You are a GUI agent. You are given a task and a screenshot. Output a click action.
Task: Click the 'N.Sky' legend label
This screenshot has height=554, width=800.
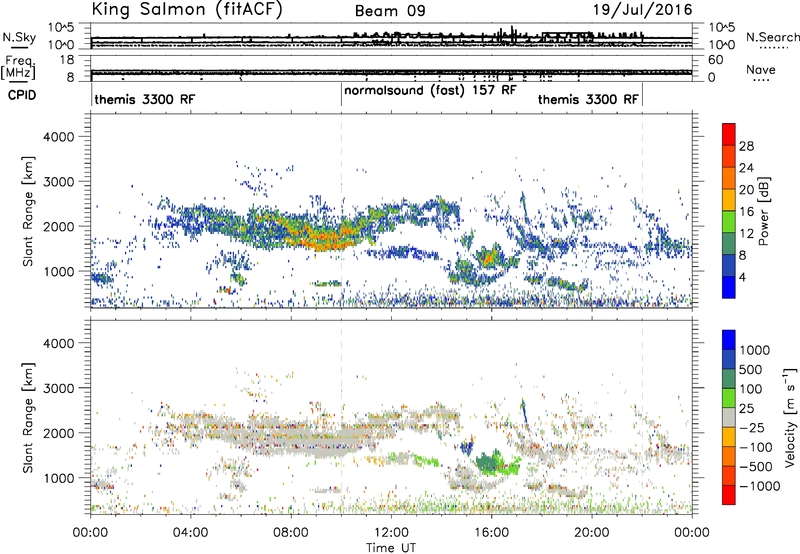19,37
